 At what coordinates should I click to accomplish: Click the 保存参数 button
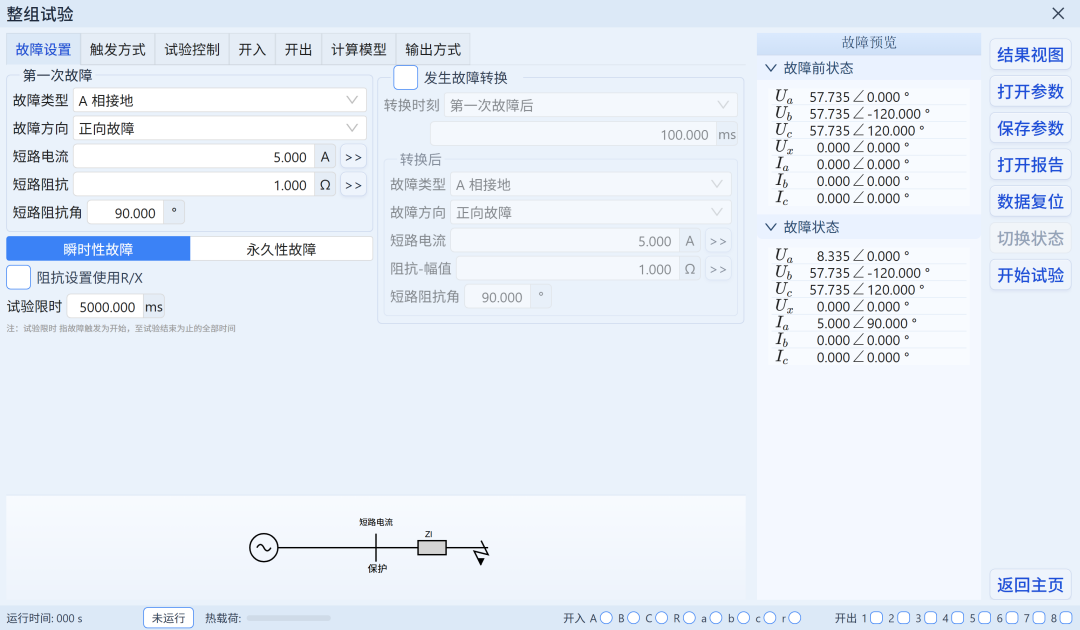1030,128
